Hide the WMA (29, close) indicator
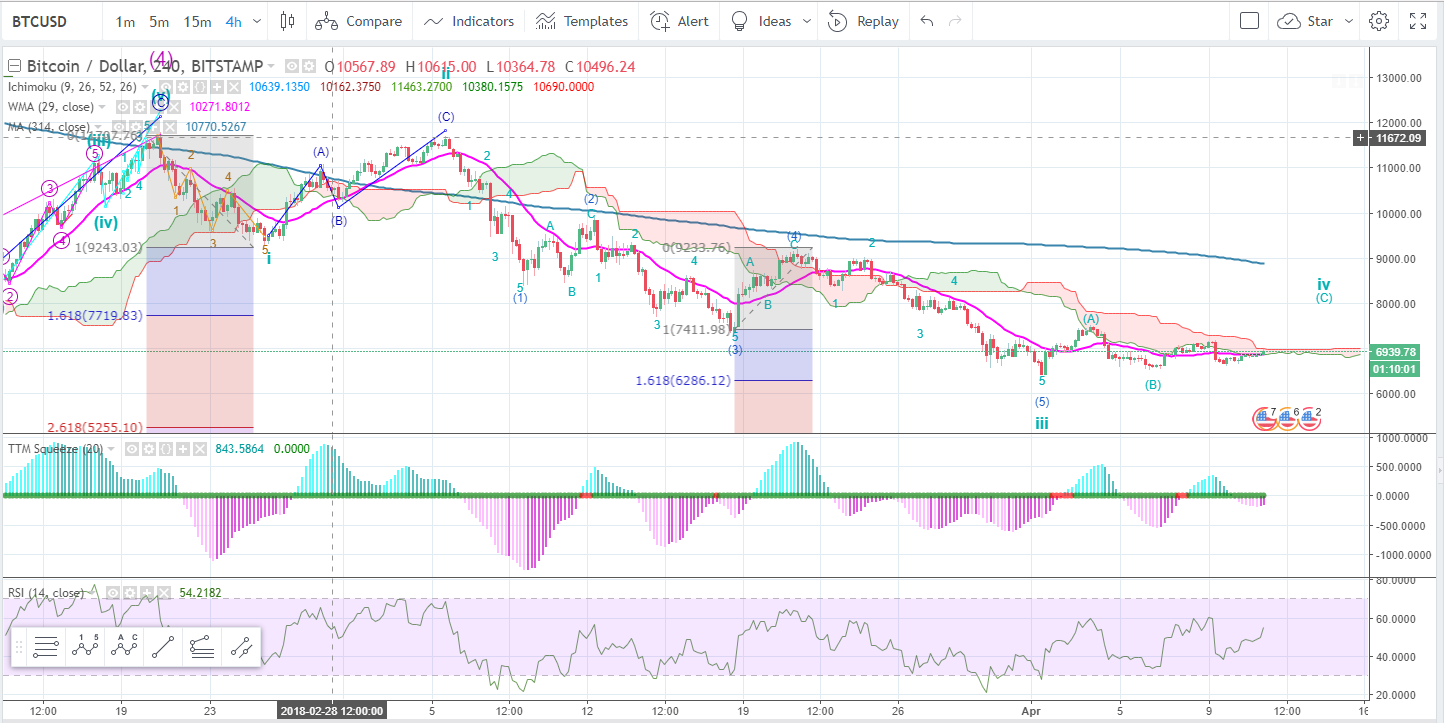The image size is (1444, 723). pyautogui.click(x=123, y=107)
